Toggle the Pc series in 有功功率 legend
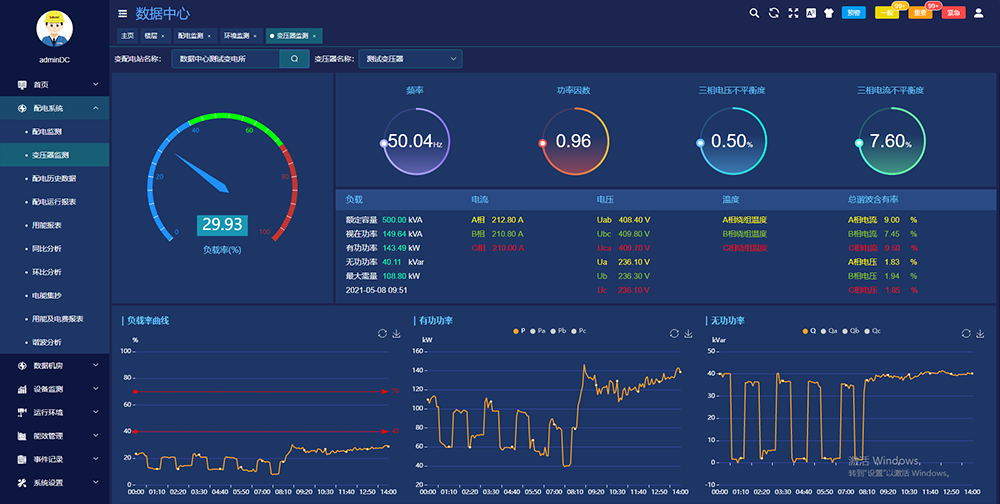This screenshot has height=504, width=1000. pos(579,330)
